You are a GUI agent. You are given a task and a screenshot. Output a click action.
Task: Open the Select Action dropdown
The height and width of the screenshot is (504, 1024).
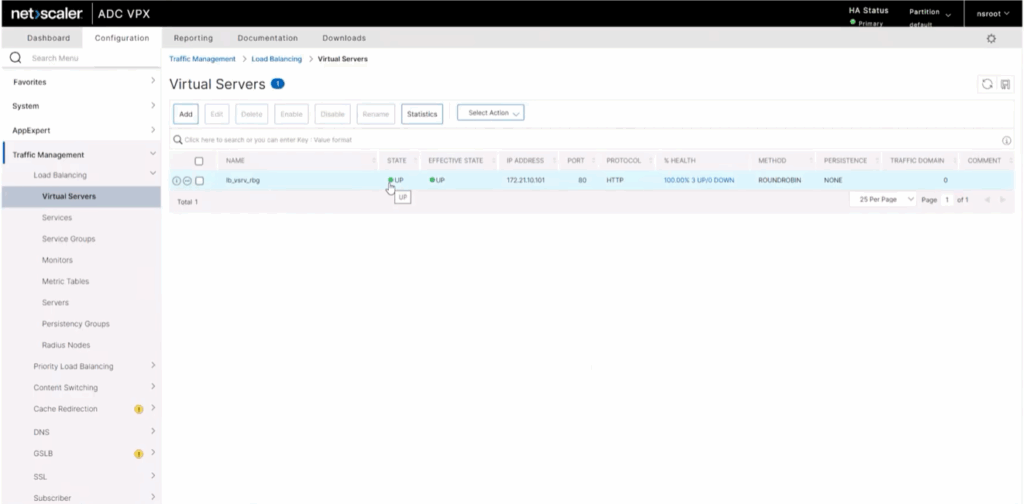coord(490,113)
